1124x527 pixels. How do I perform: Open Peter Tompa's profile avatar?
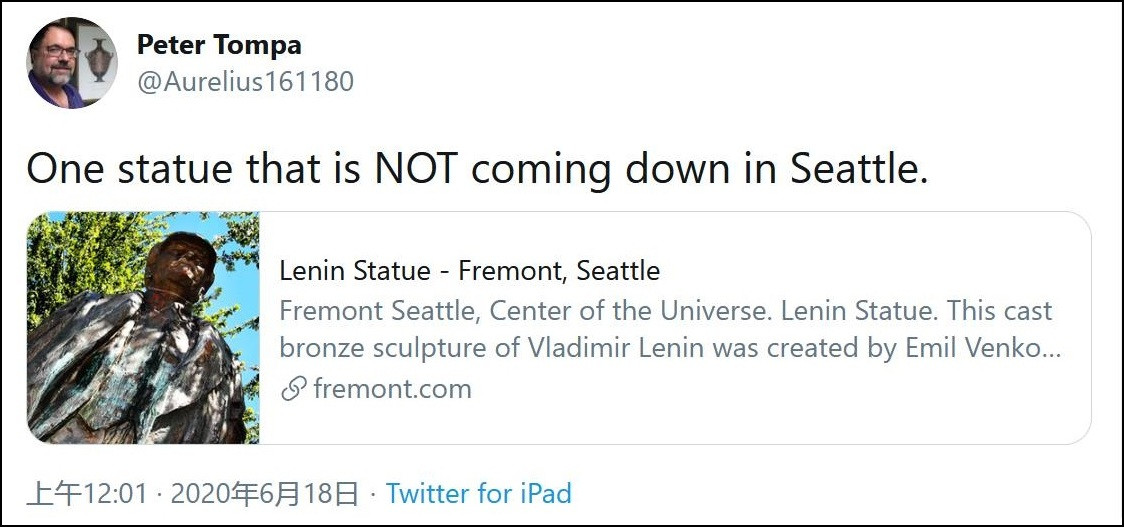coord(72,62)
